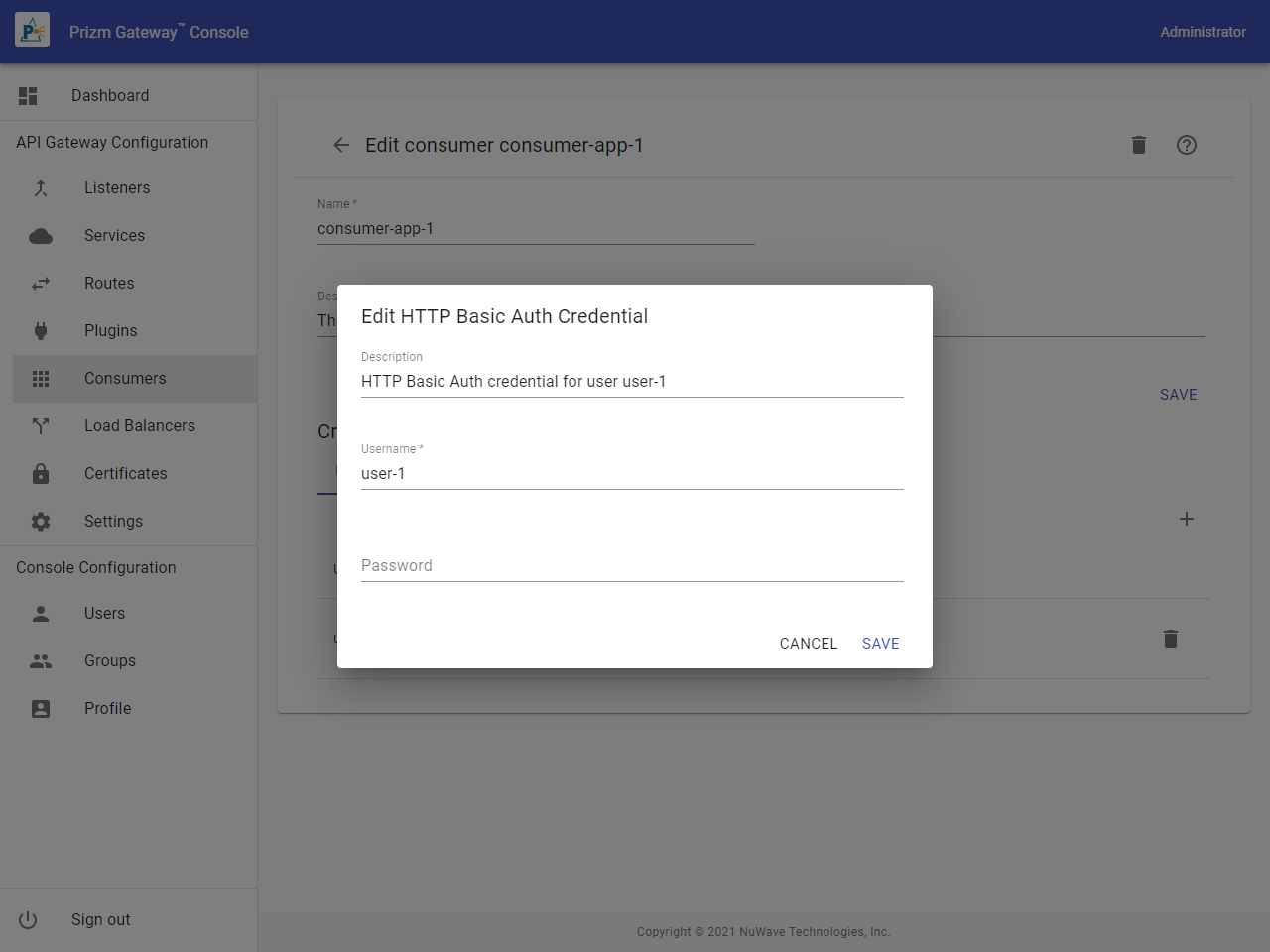Open help with the question mark icon
Screen dimensions: 1270x952
tap(1187, 145)
